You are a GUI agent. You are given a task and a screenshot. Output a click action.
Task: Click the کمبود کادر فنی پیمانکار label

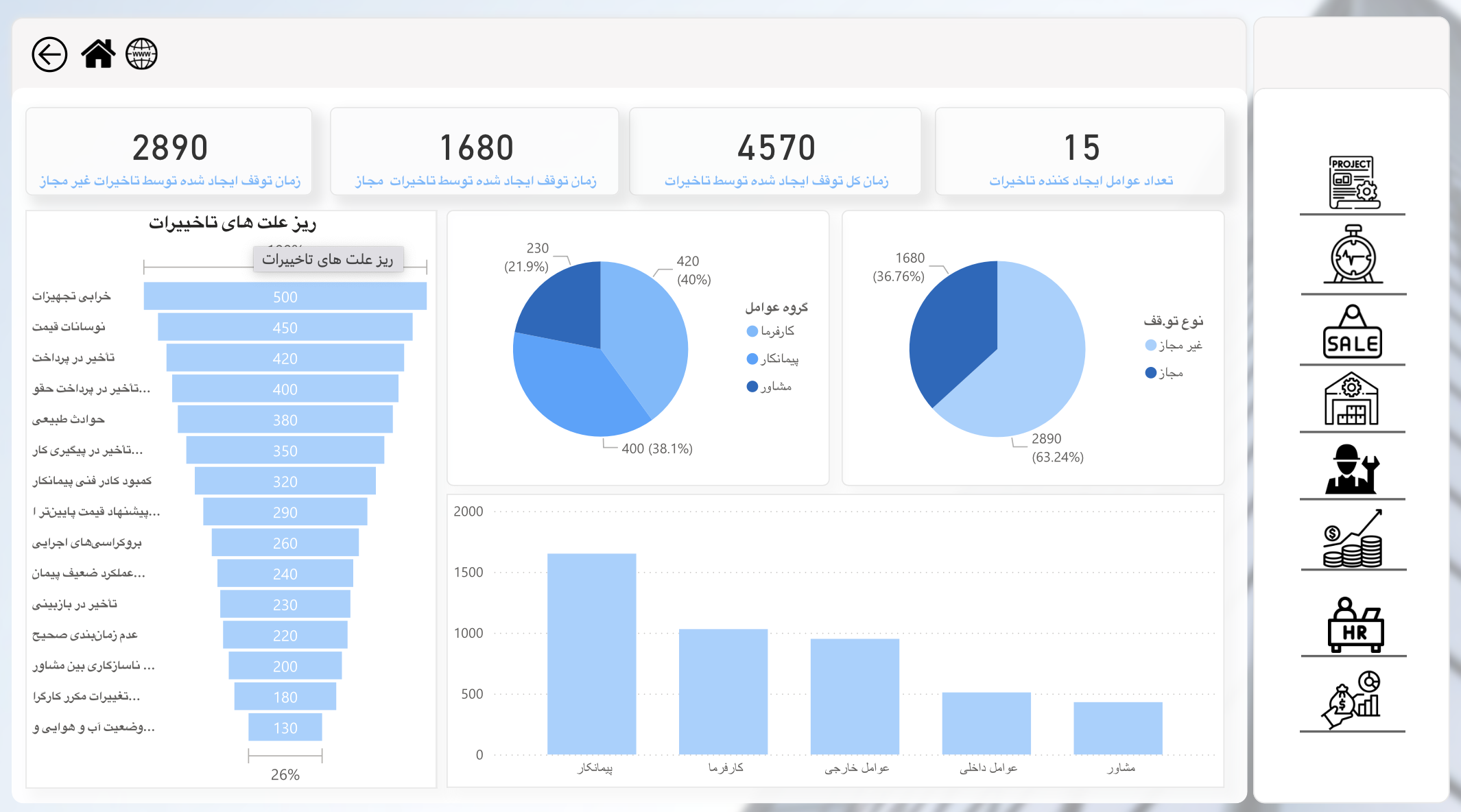click(x=92, y=481)
